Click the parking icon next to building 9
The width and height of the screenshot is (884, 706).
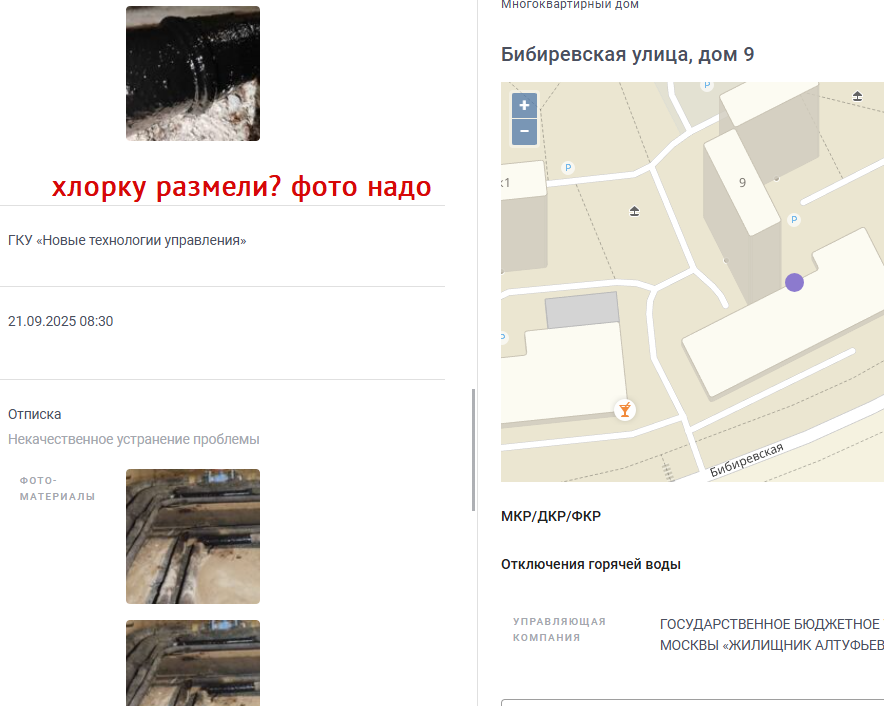tap(794, 220)
